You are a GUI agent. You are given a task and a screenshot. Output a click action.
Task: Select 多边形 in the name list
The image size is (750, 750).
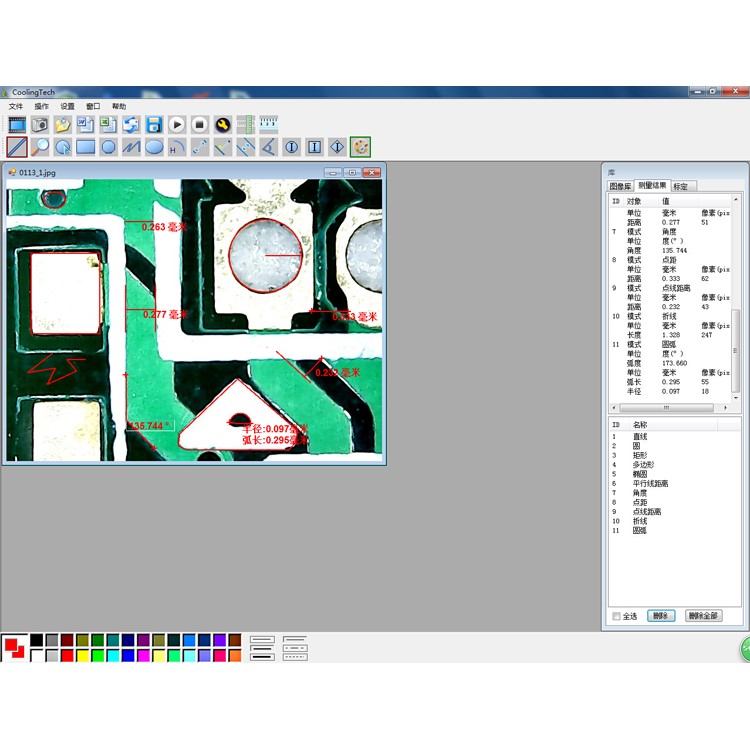[x=643, y=464]
